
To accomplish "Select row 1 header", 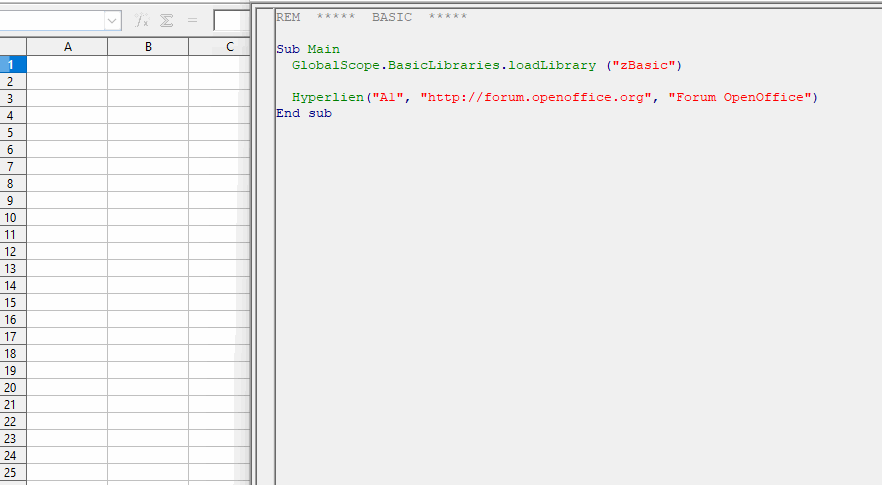I will [12, 64].
